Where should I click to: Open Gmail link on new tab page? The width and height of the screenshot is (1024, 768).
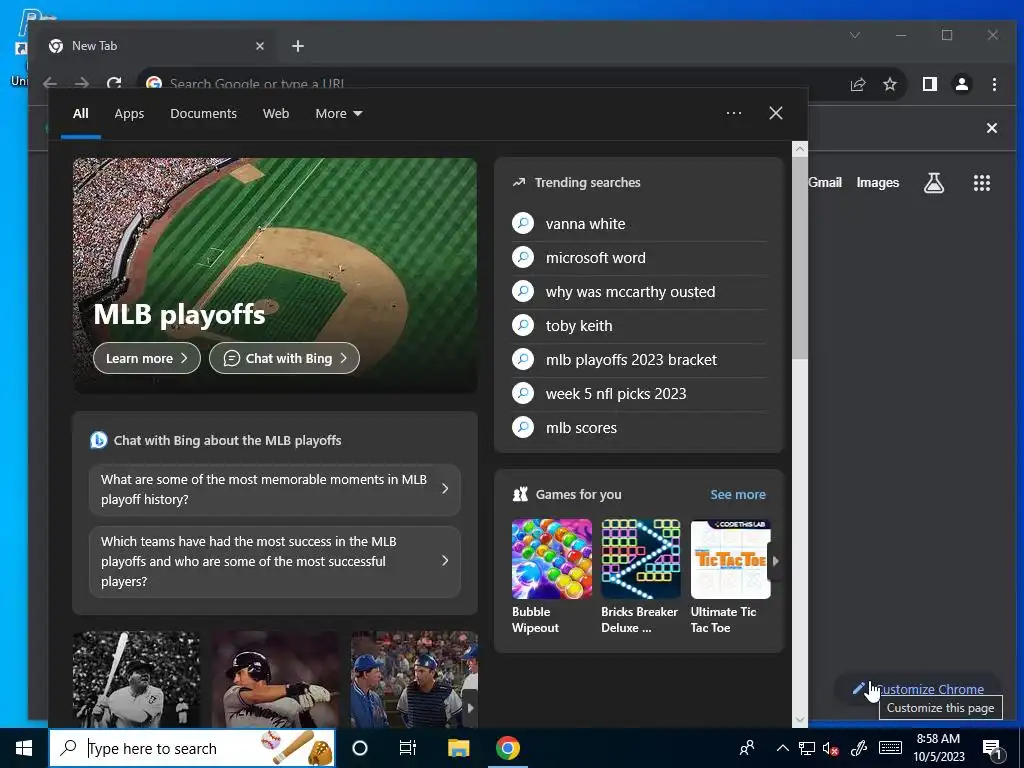click(x=825, y=183)
